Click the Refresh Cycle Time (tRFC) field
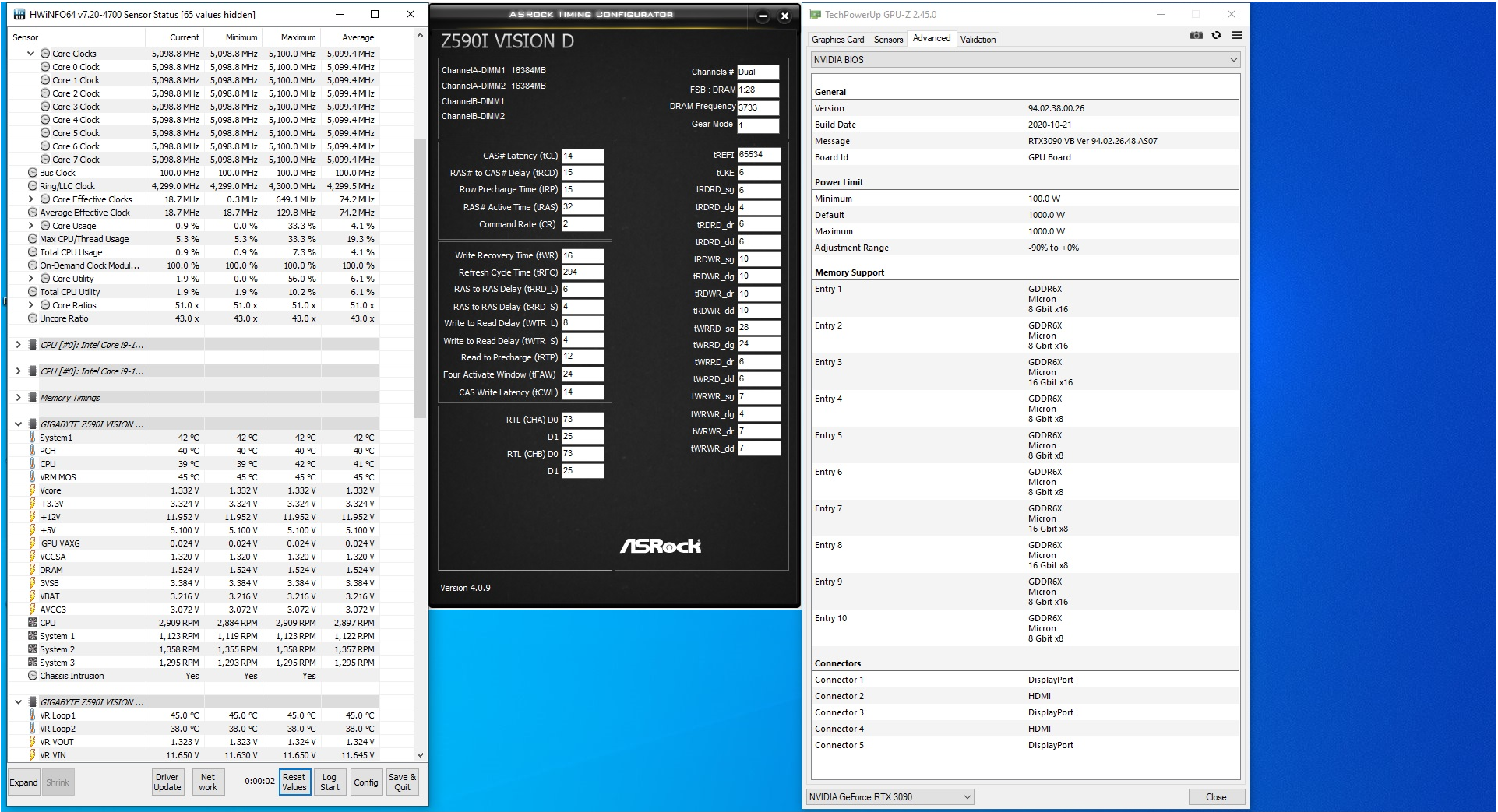The width and height of the screenshot is (1498, 812). pyautogui.click(x=583, y=272)
